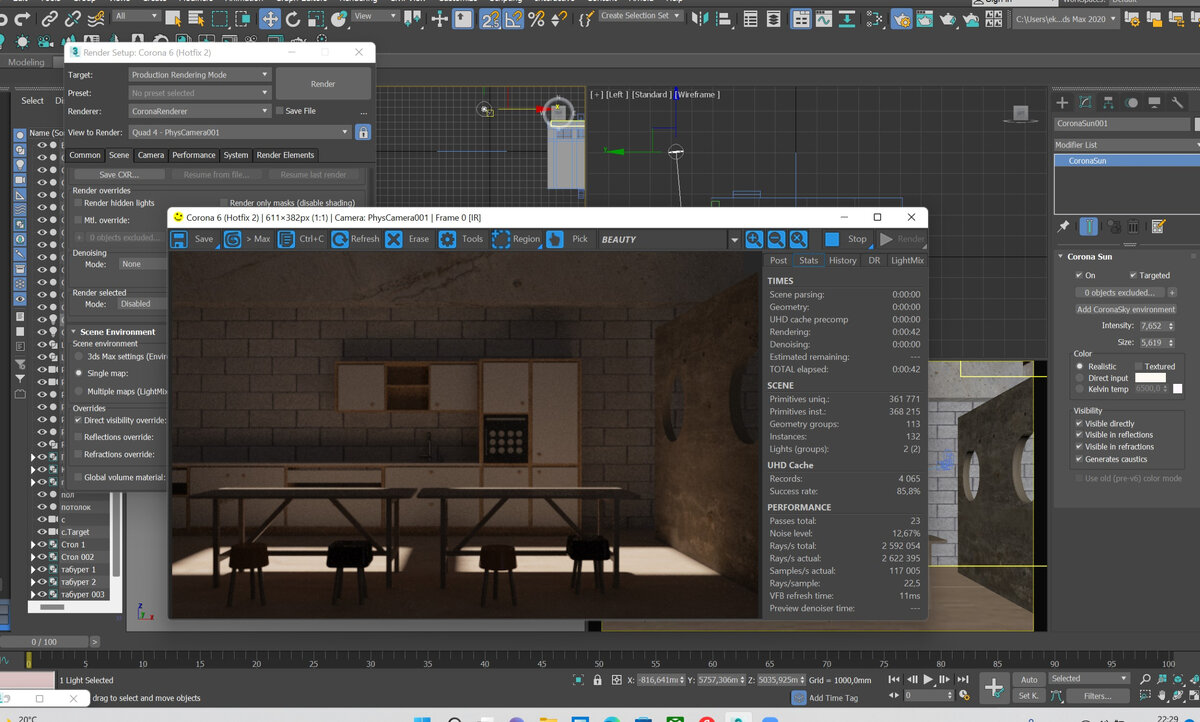1200x722 pixels.
Task: Click the Save icon in Corona frame buffer
Action: (x=180, y=240)
